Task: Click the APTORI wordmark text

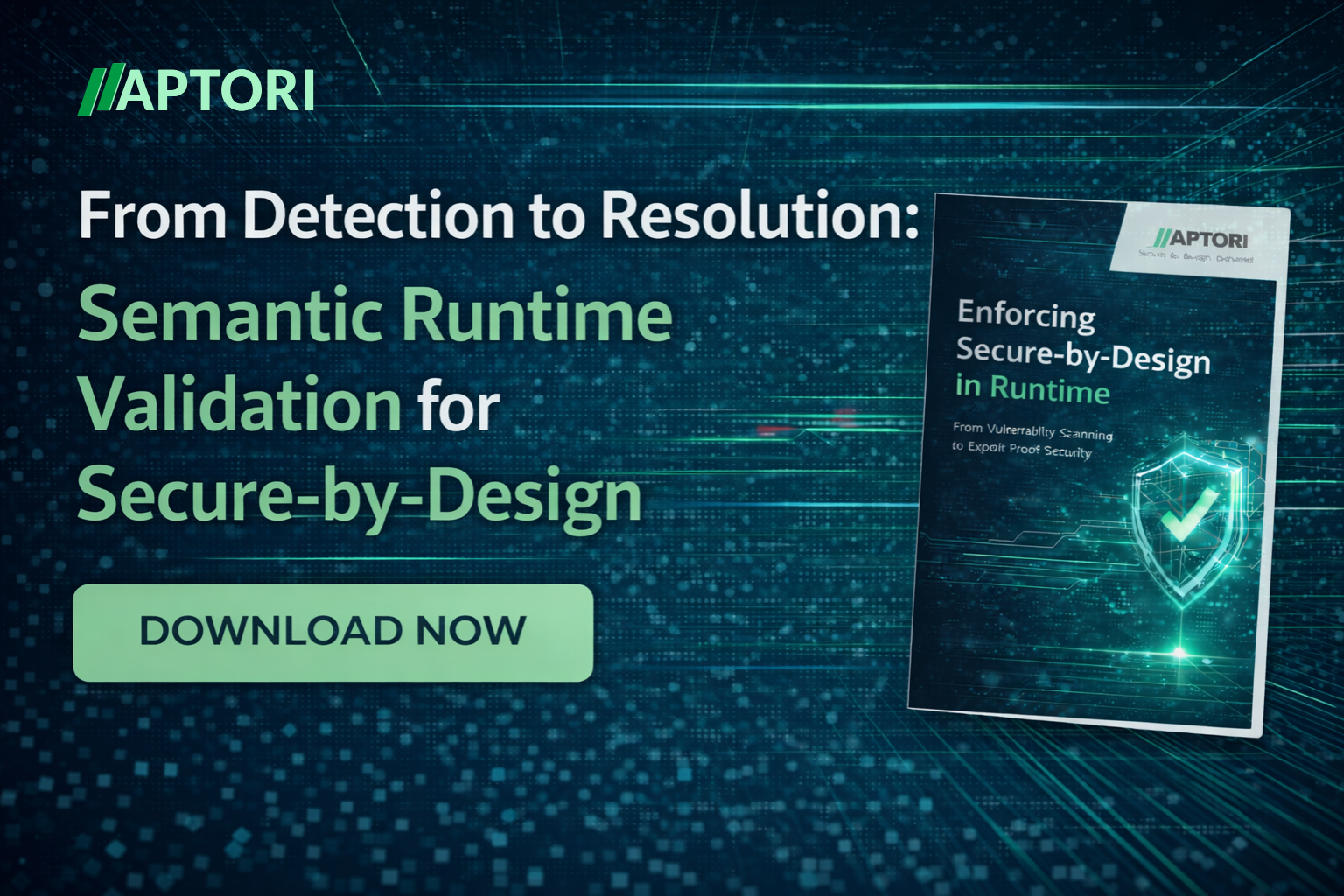Action: pyautogui.click(x=220, y=89)
